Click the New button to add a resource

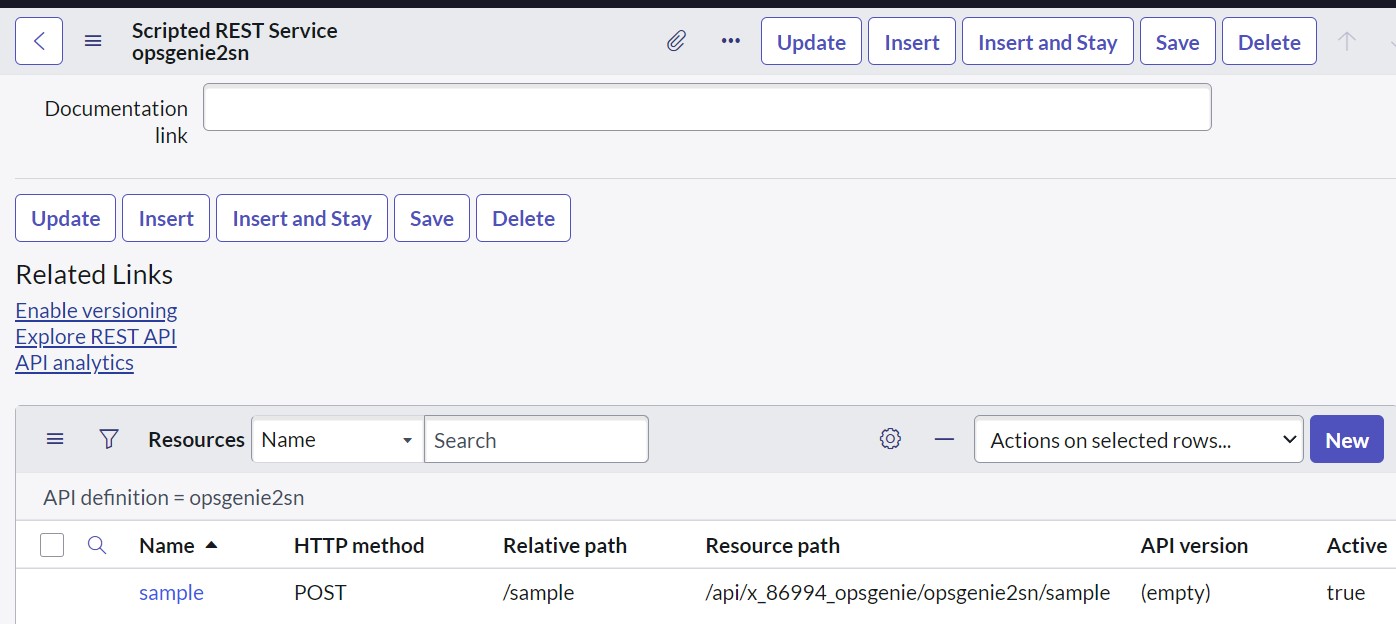pos(1346,439)
